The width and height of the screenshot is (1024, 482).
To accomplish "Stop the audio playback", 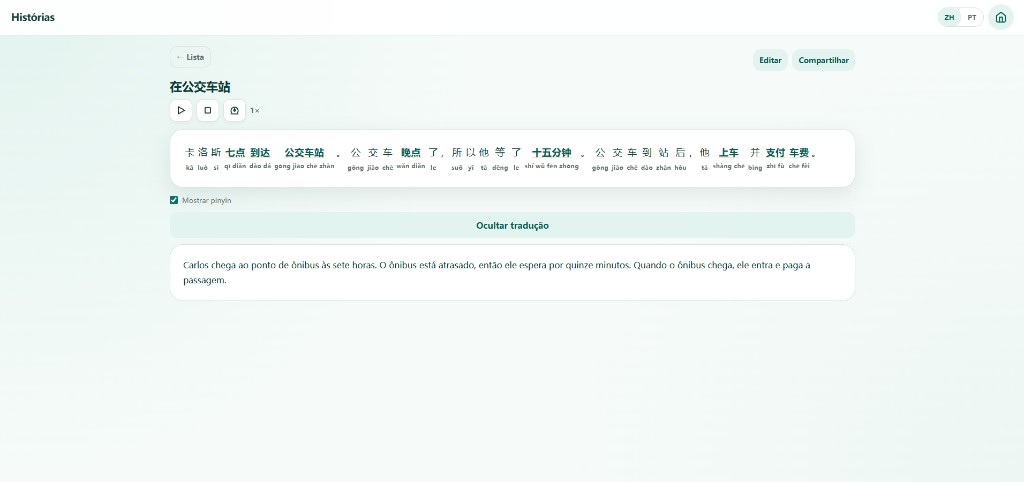I will tap(208, 110).
